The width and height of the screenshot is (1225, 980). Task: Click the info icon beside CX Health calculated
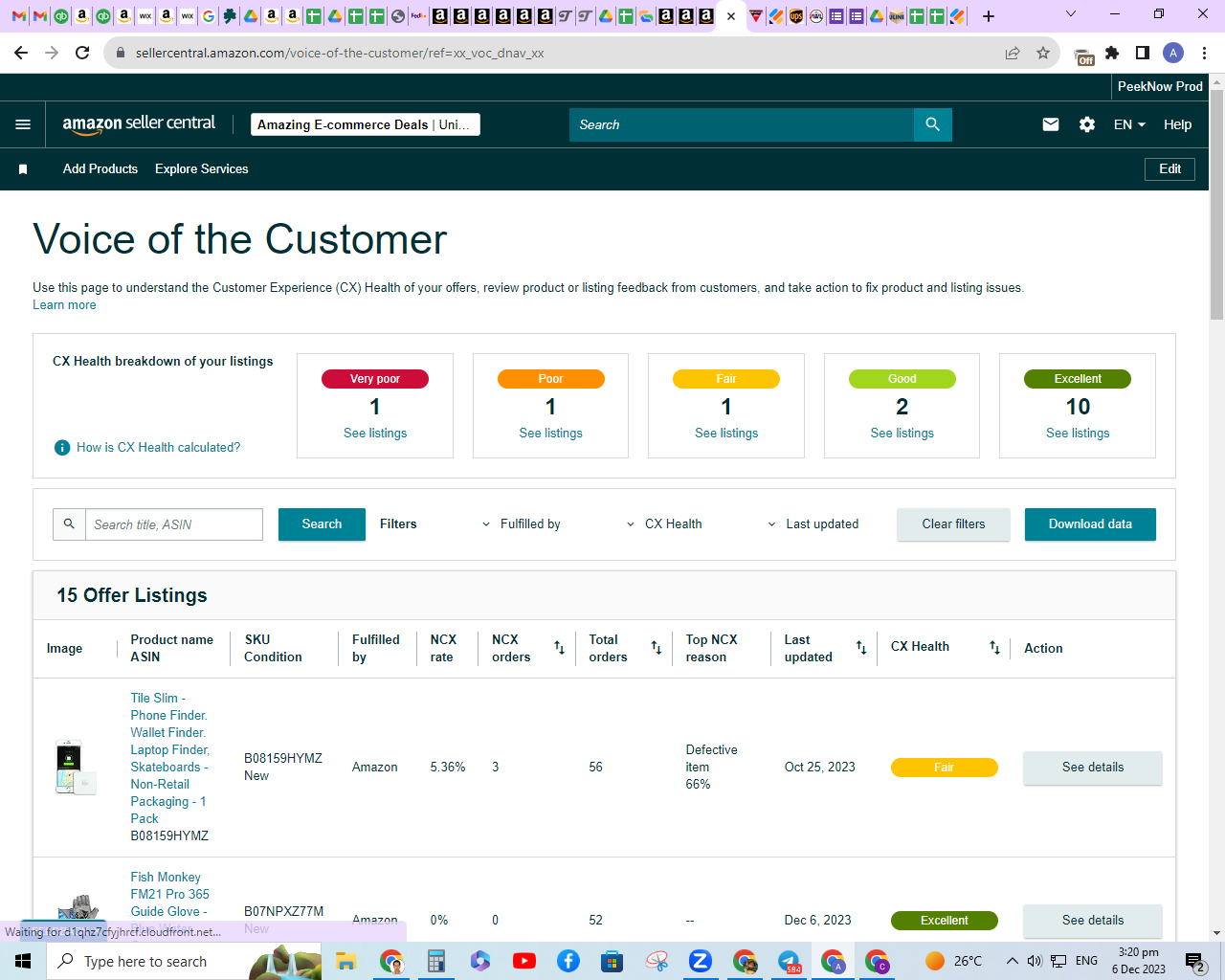(x=62, y=448)
